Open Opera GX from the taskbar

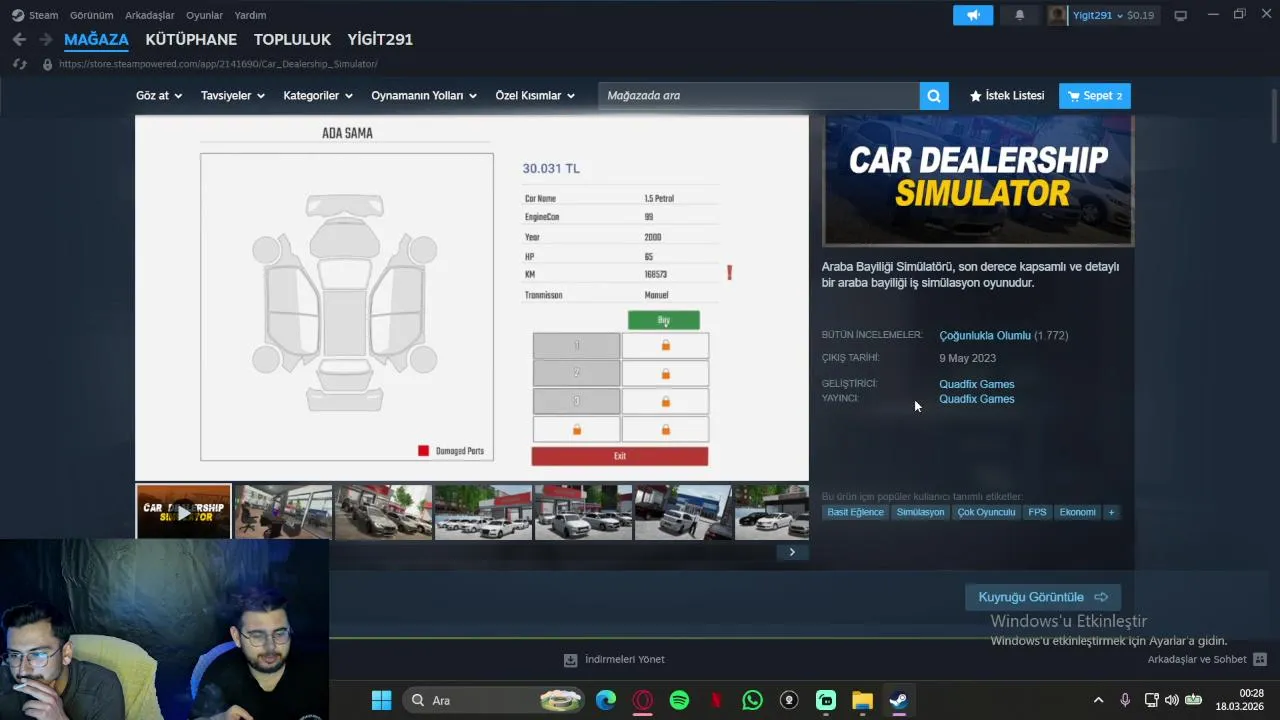tap(643, 700)
